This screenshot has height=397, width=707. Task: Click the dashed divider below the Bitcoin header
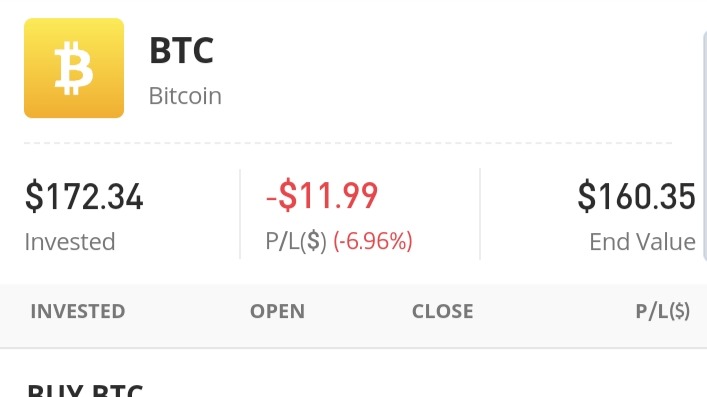pos(348,143)
